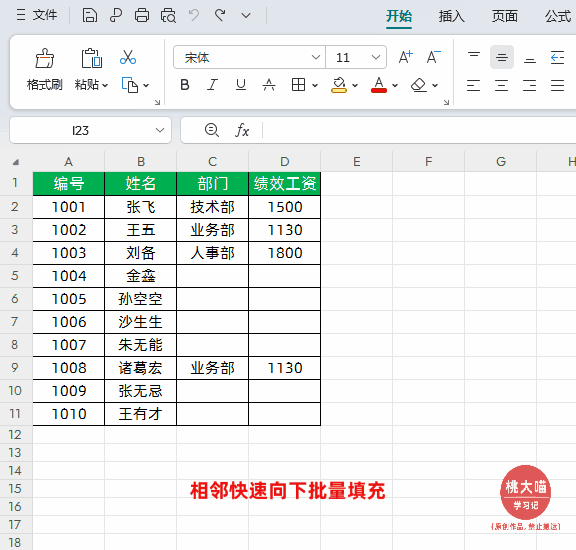Expand the Borders dropdown arrow
Viewport: 576px width, 550px height.
pyautogui.click(x=315, y=86)
